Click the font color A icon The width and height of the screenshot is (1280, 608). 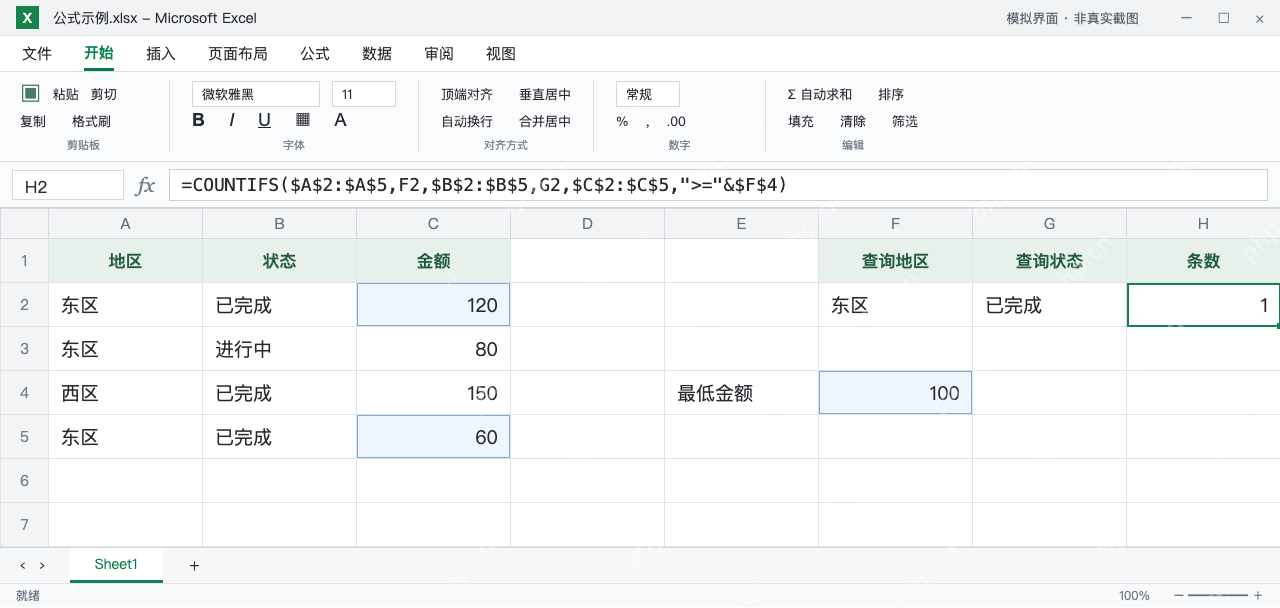point(340,120)
